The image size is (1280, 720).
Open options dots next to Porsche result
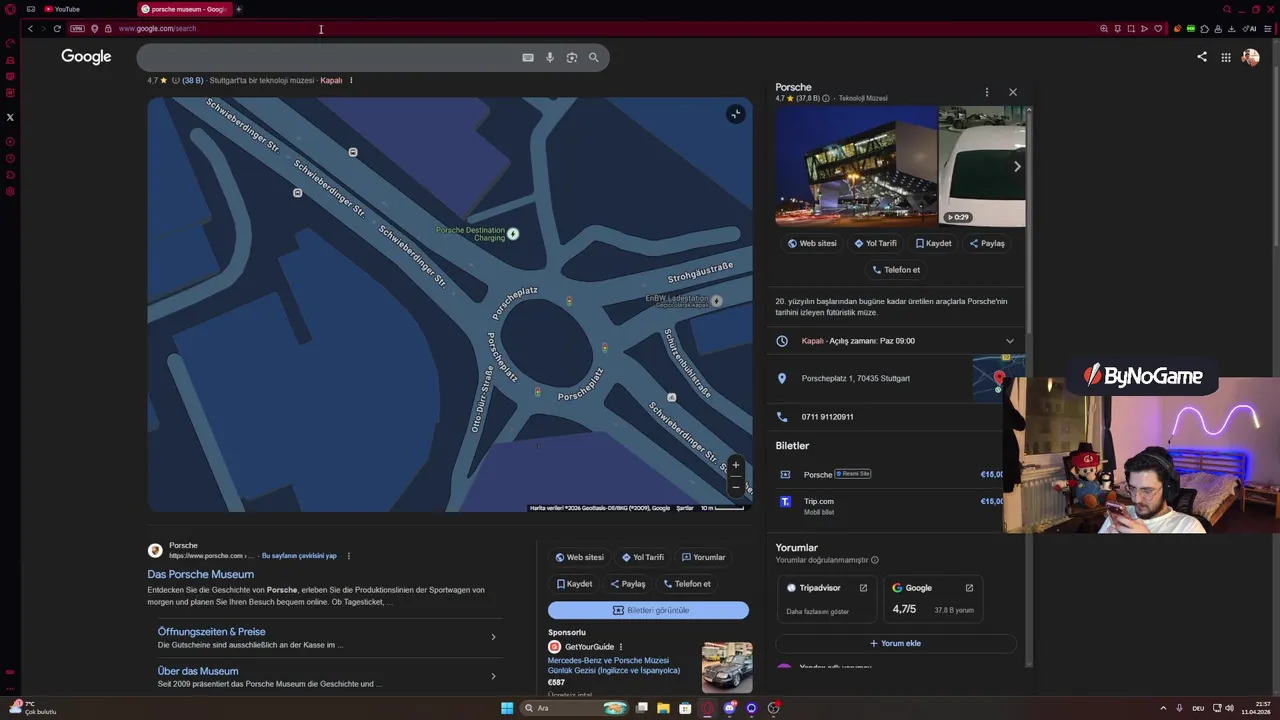[349, 556]
